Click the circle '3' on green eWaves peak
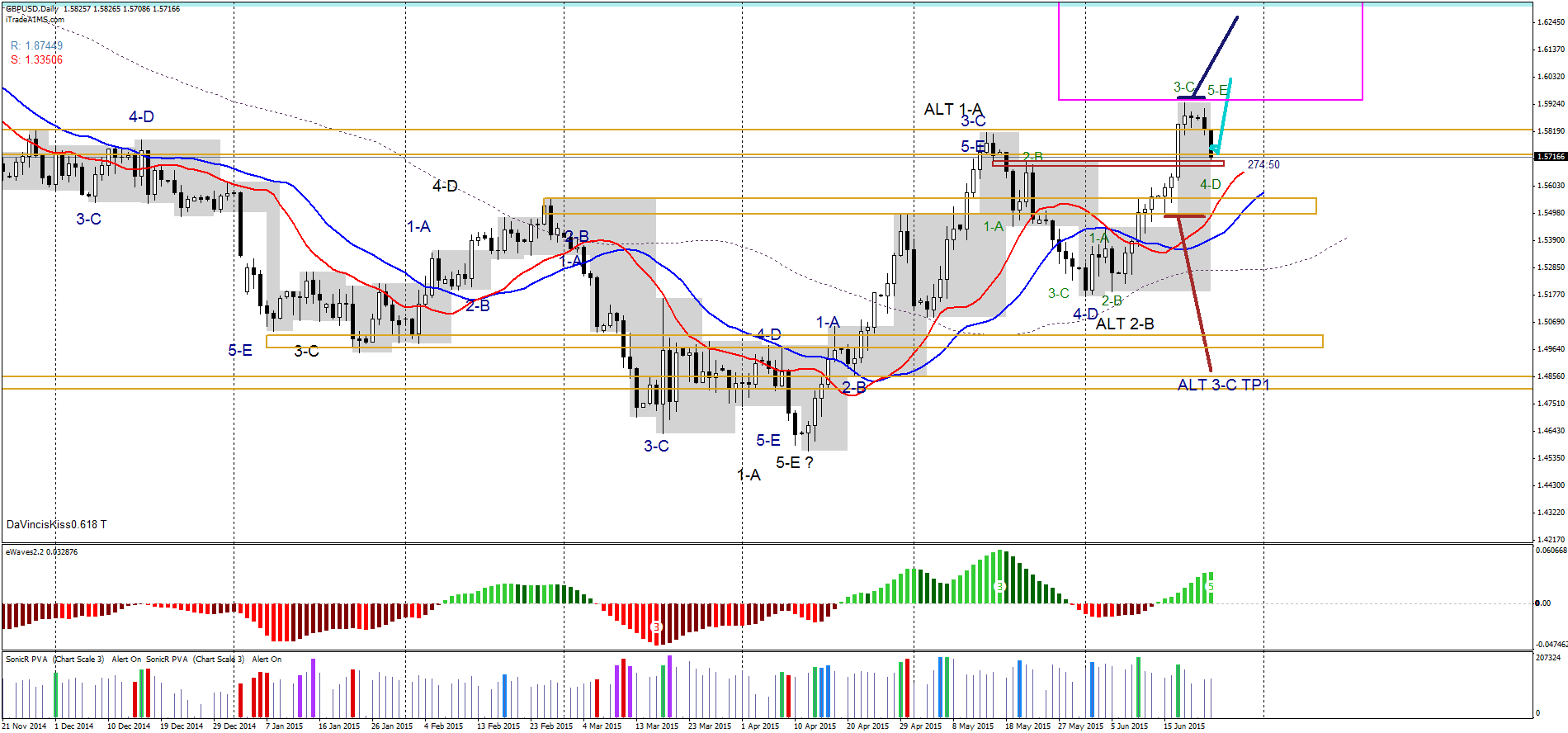The width and height of the screenshot is (1568, 733). pos(999,587)
